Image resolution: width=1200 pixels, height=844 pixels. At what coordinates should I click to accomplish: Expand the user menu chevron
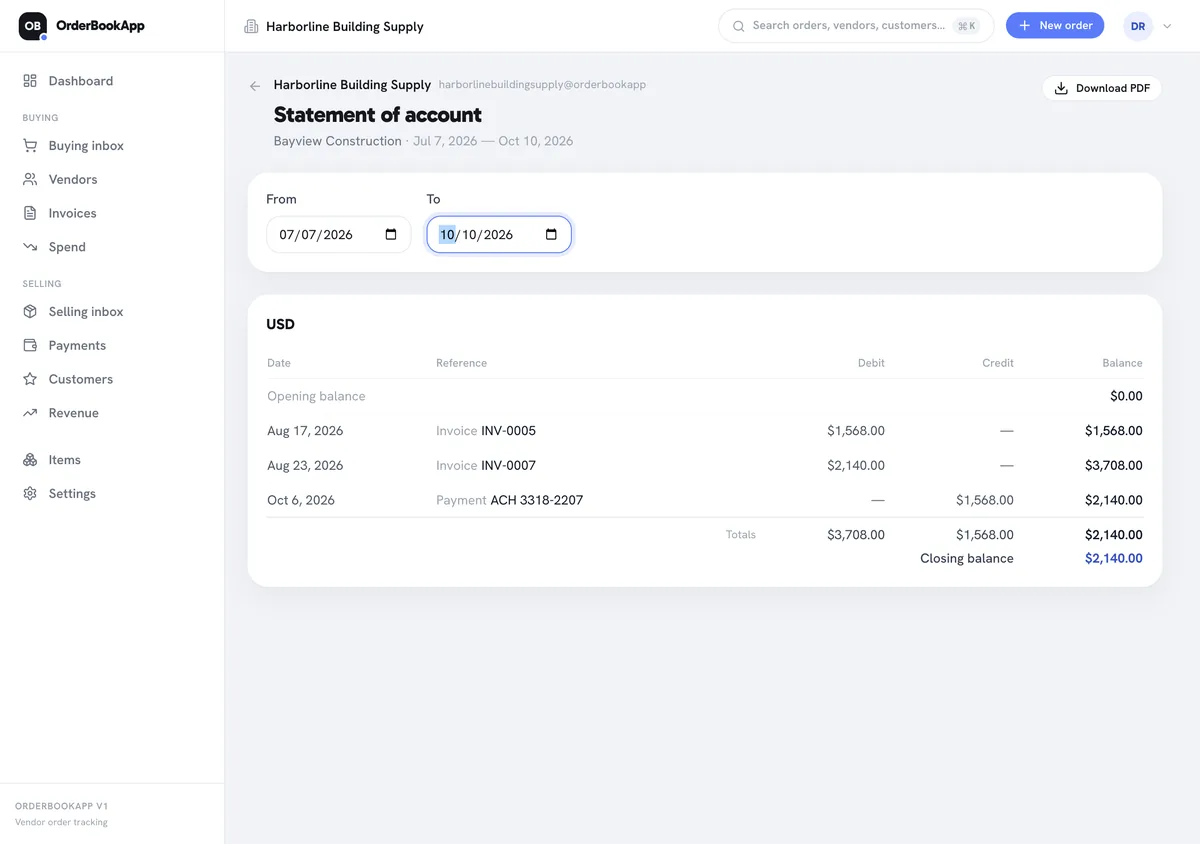click(1167, 27)
